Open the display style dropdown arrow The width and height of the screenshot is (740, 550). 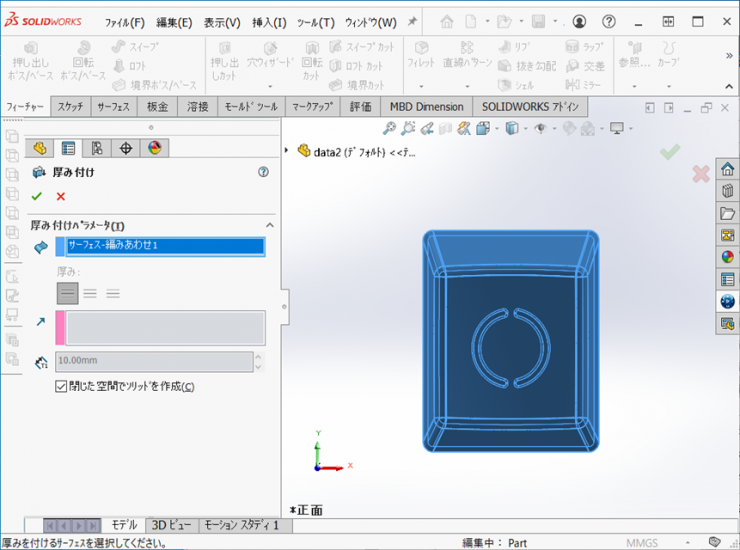click(x=525, y=129)
